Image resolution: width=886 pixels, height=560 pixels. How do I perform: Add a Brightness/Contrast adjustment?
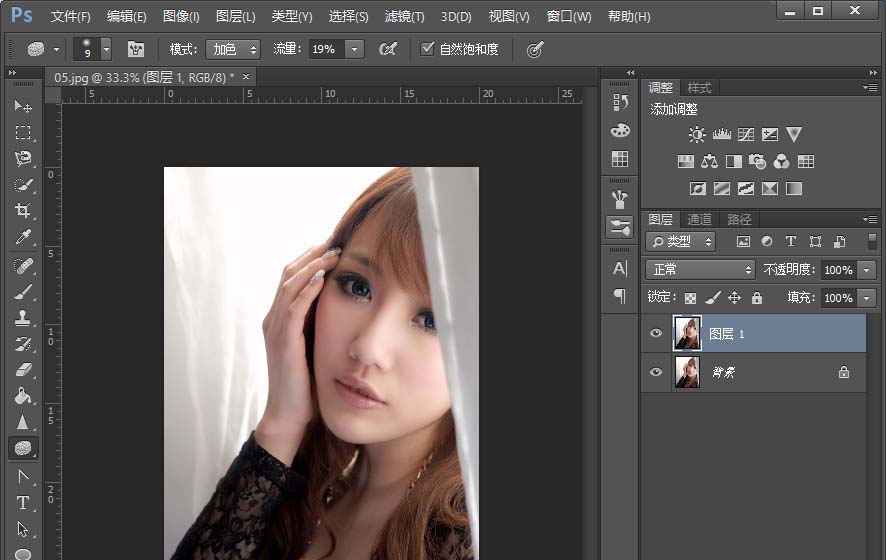697,134
